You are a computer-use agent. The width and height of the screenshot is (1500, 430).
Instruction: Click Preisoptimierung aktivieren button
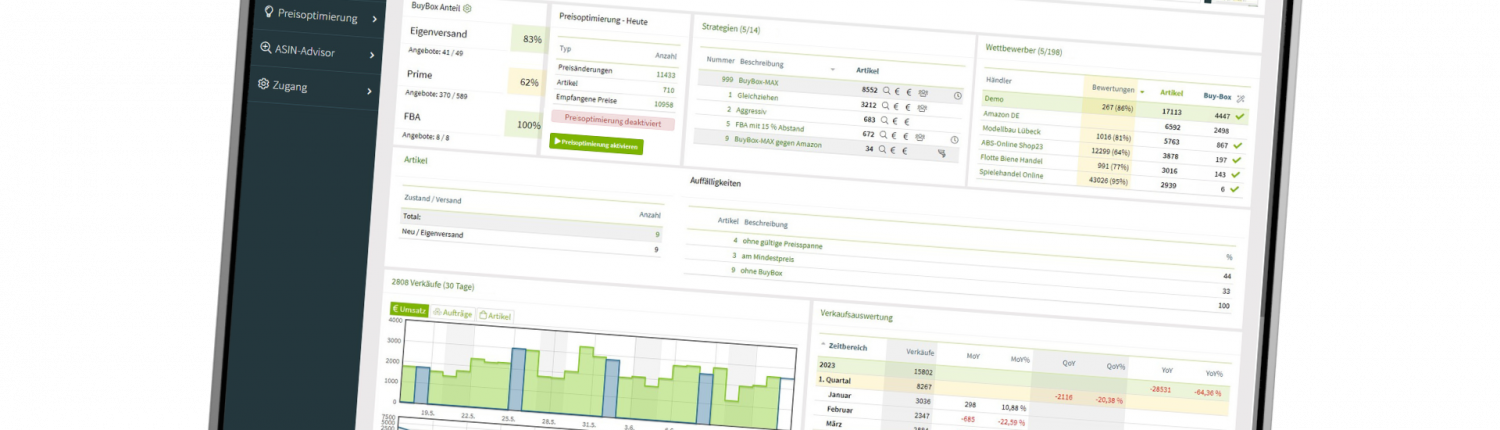[596, 143]
